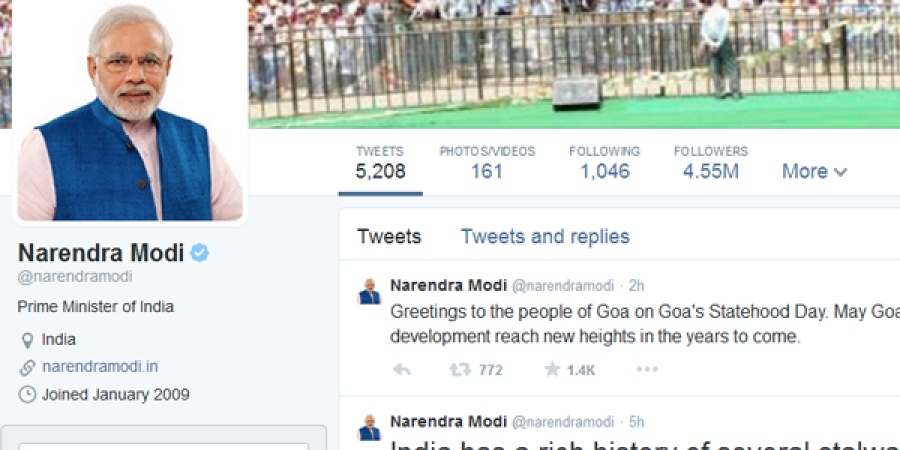Open the Following count of 1,046

pyautogui.click(x=604, y=162)
